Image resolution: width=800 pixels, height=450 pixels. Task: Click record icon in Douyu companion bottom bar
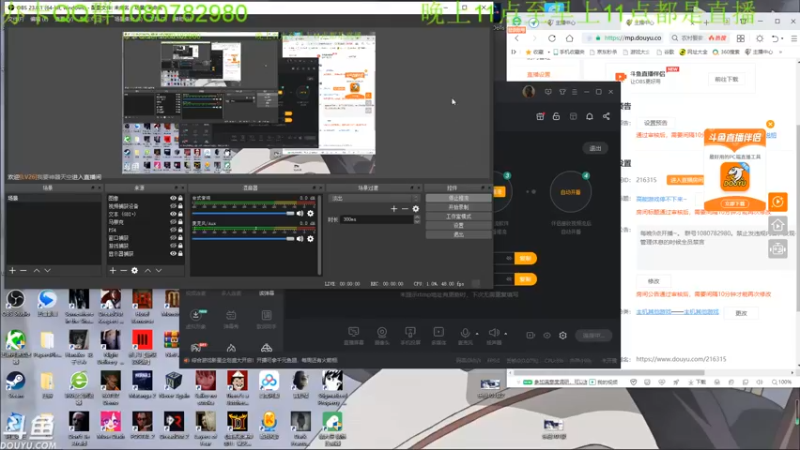[531, 335]
